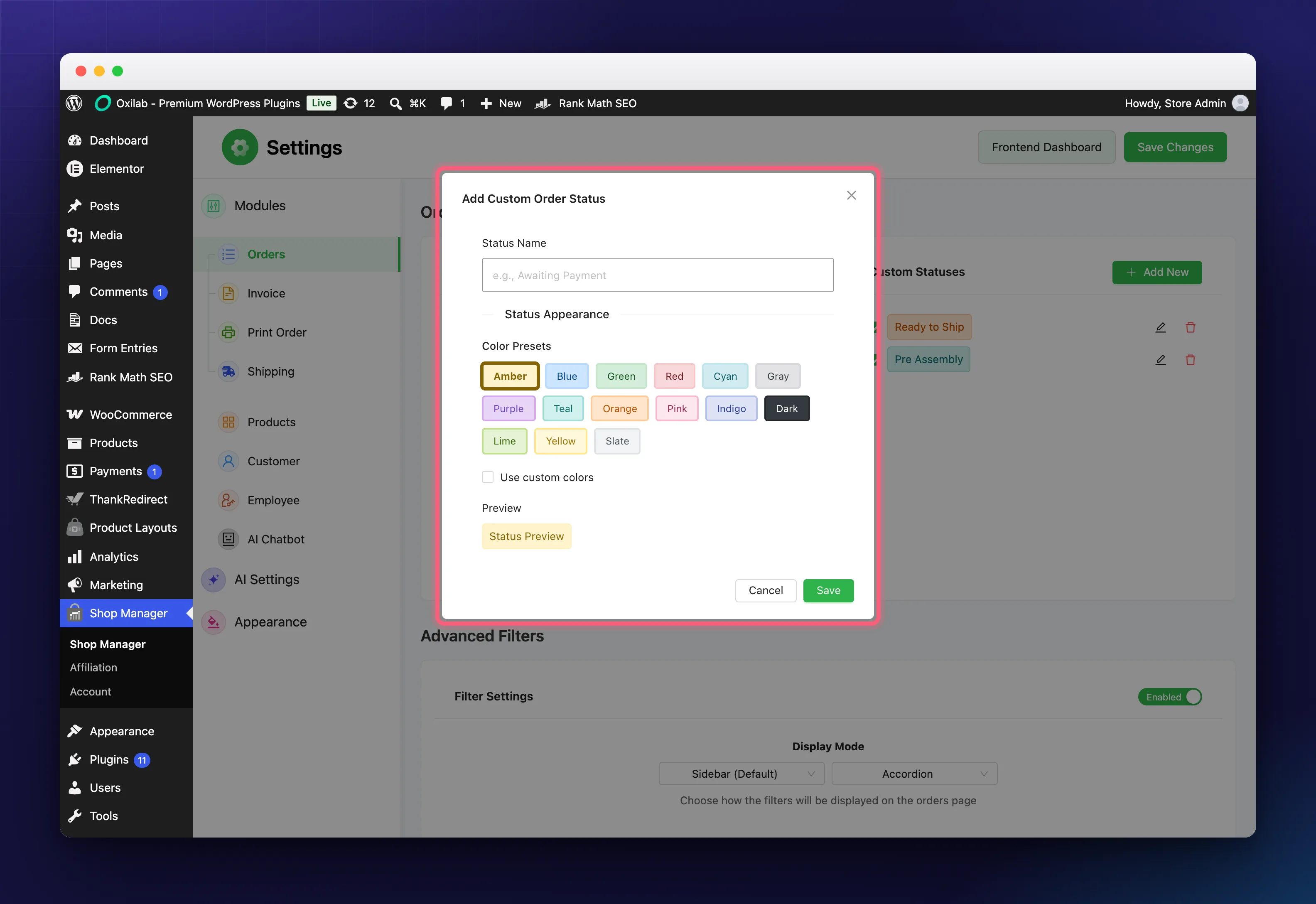This screenshot has height=904, width=1316.
Task: Open the Sidebar (Default) dropdown
Action: pyautogui.click(x=741, y=774)
